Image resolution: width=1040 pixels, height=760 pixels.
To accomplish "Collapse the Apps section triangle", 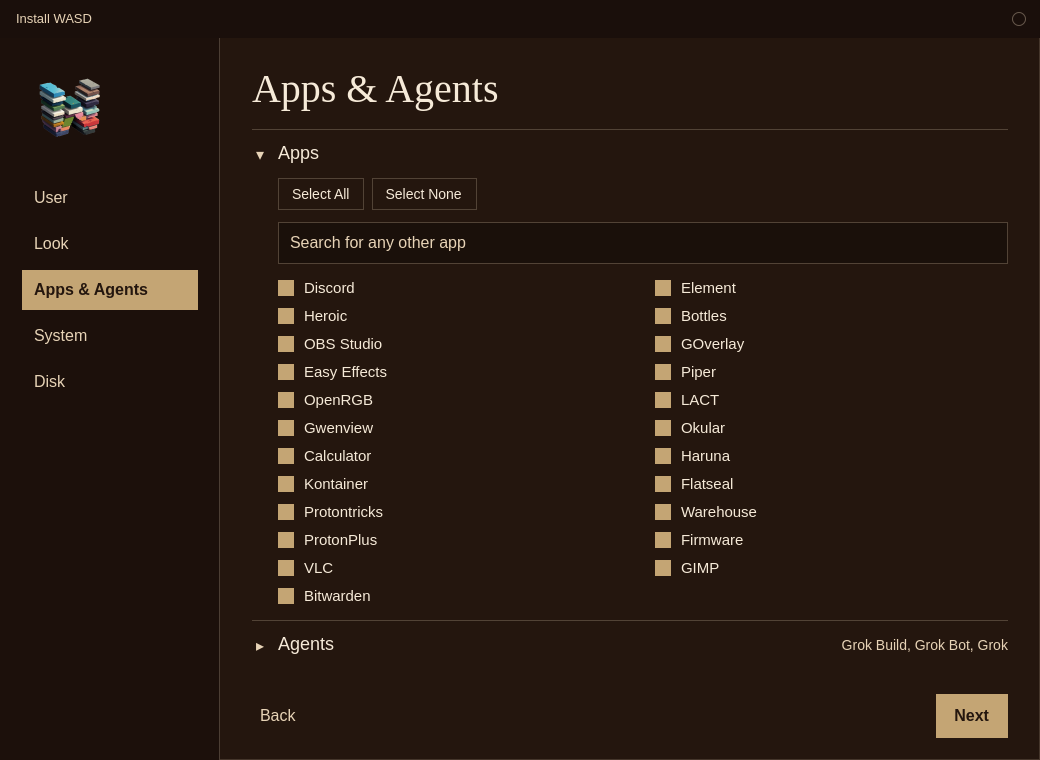I will tap(260, 155).
